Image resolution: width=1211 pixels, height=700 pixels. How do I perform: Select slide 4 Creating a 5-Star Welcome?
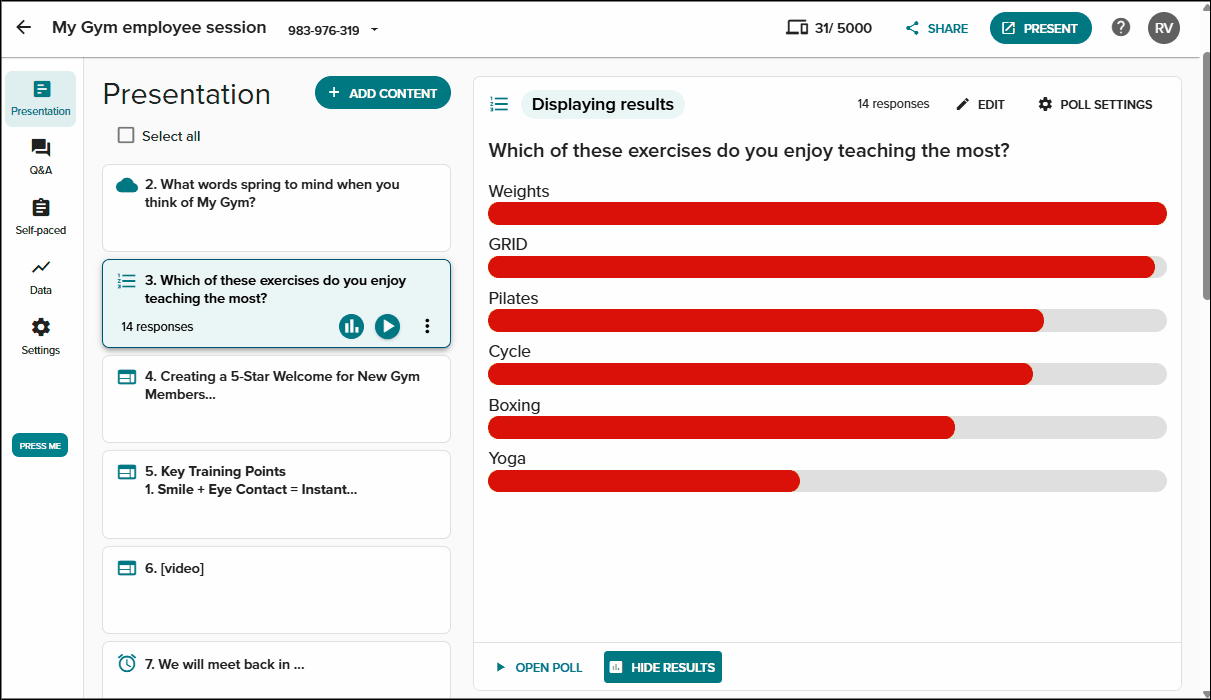[x=276, y=399]
